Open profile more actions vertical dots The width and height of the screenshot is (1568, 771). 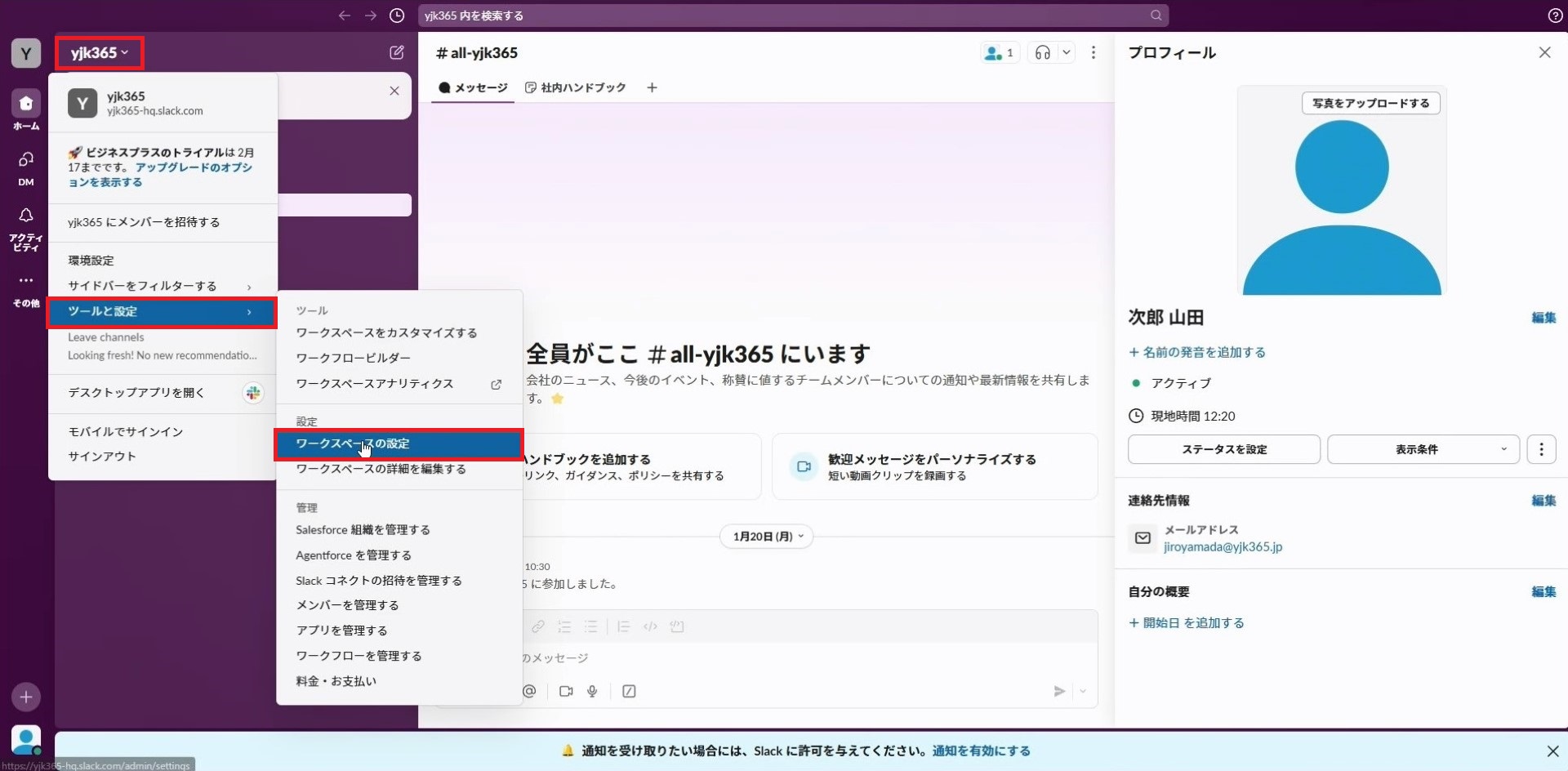(x=1541, y=449)
